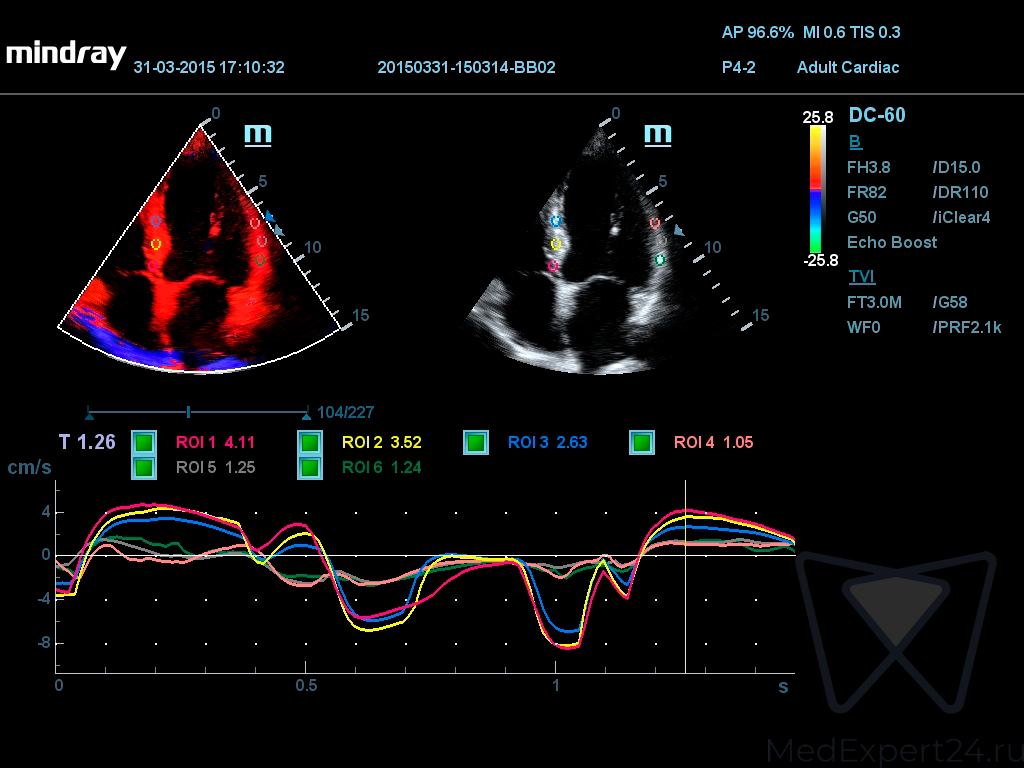1024x768 pixels.
Task: Click the mindray logo
Action: click(x=66, y=55)
